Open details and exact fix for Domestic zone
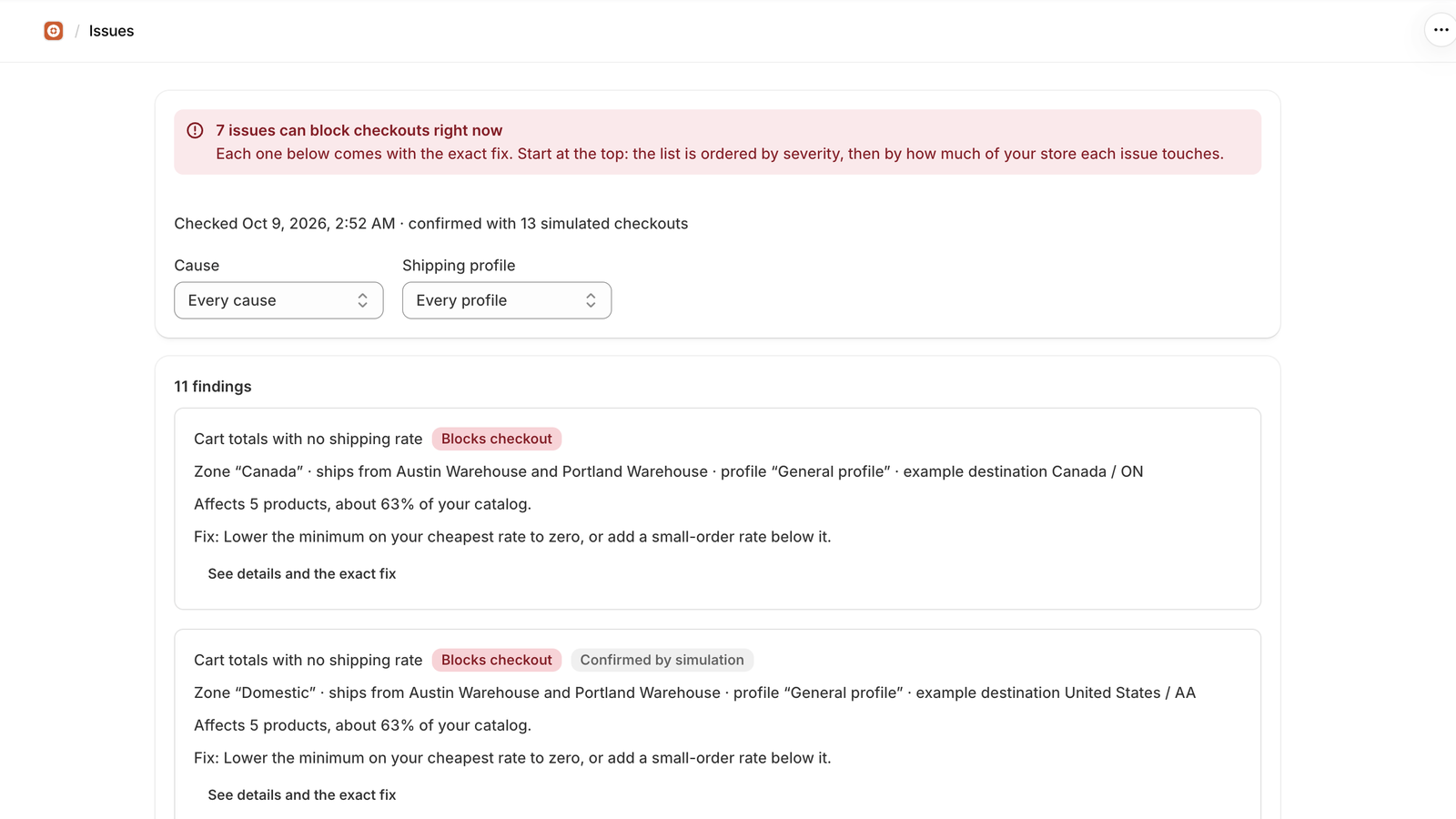 click(x=302, y=794)
